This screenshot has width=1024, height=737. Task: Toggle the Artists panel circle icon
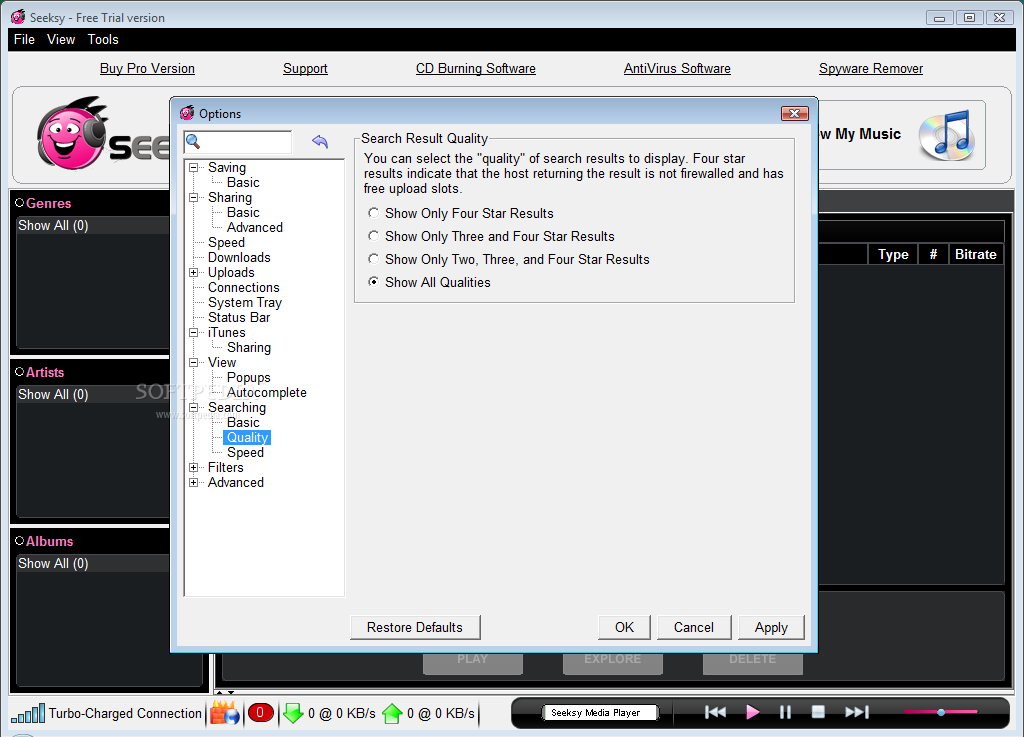click(x=20, y=372)
